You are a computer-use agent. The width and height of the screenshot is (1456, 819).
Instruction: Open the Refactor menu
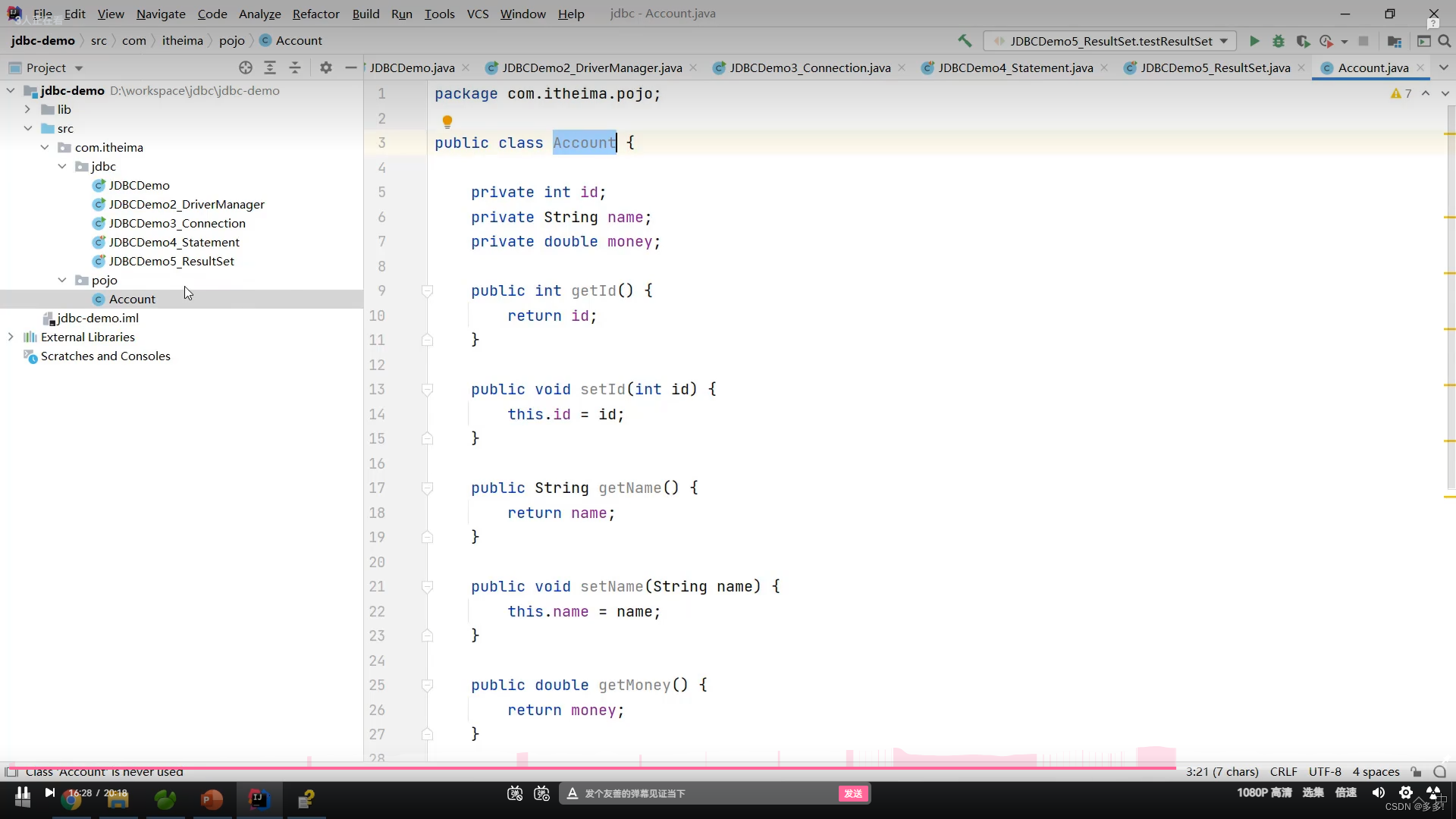(316, 13)
